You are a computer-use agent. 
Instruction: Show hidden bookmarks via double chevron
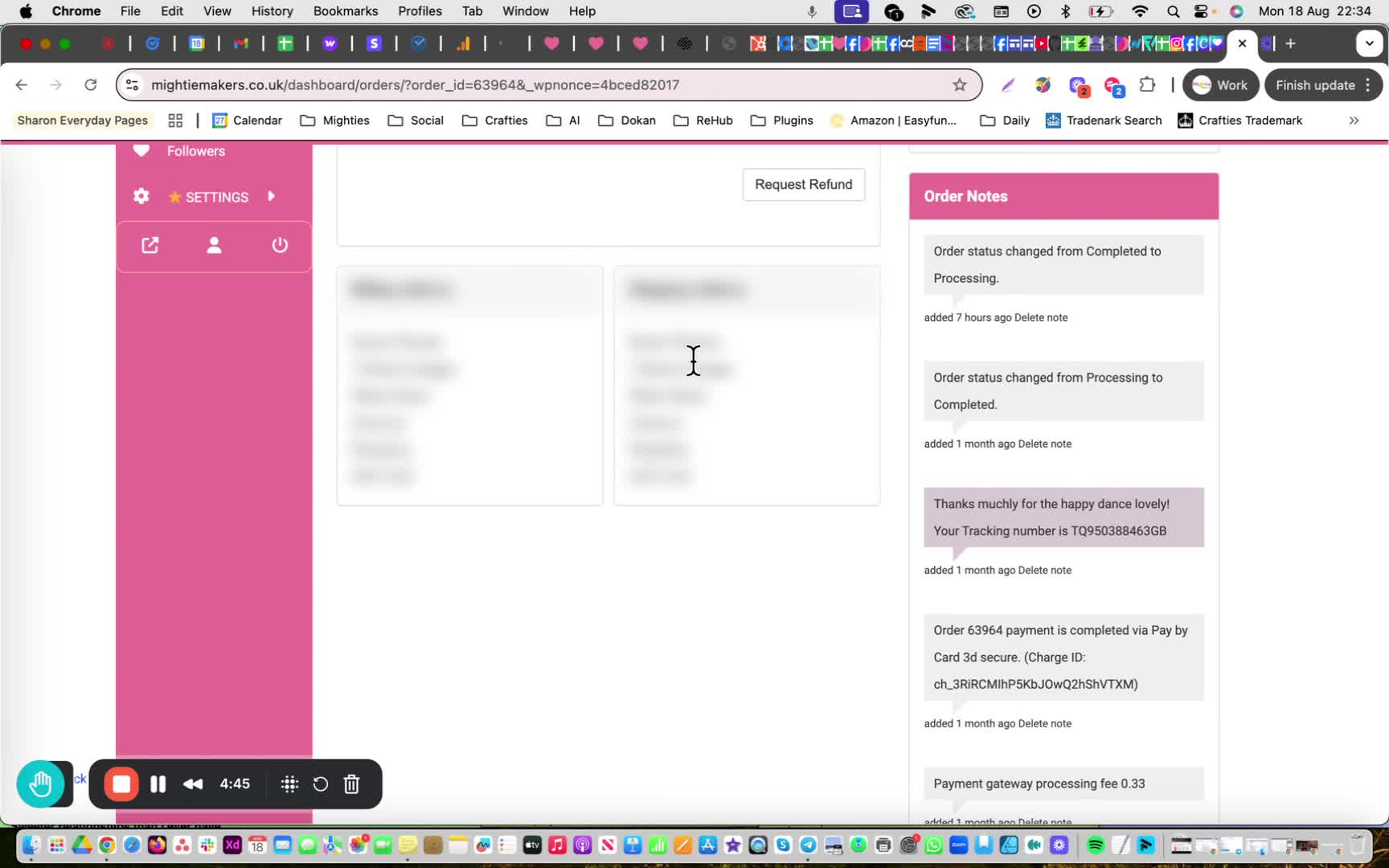pos(1354,121)
